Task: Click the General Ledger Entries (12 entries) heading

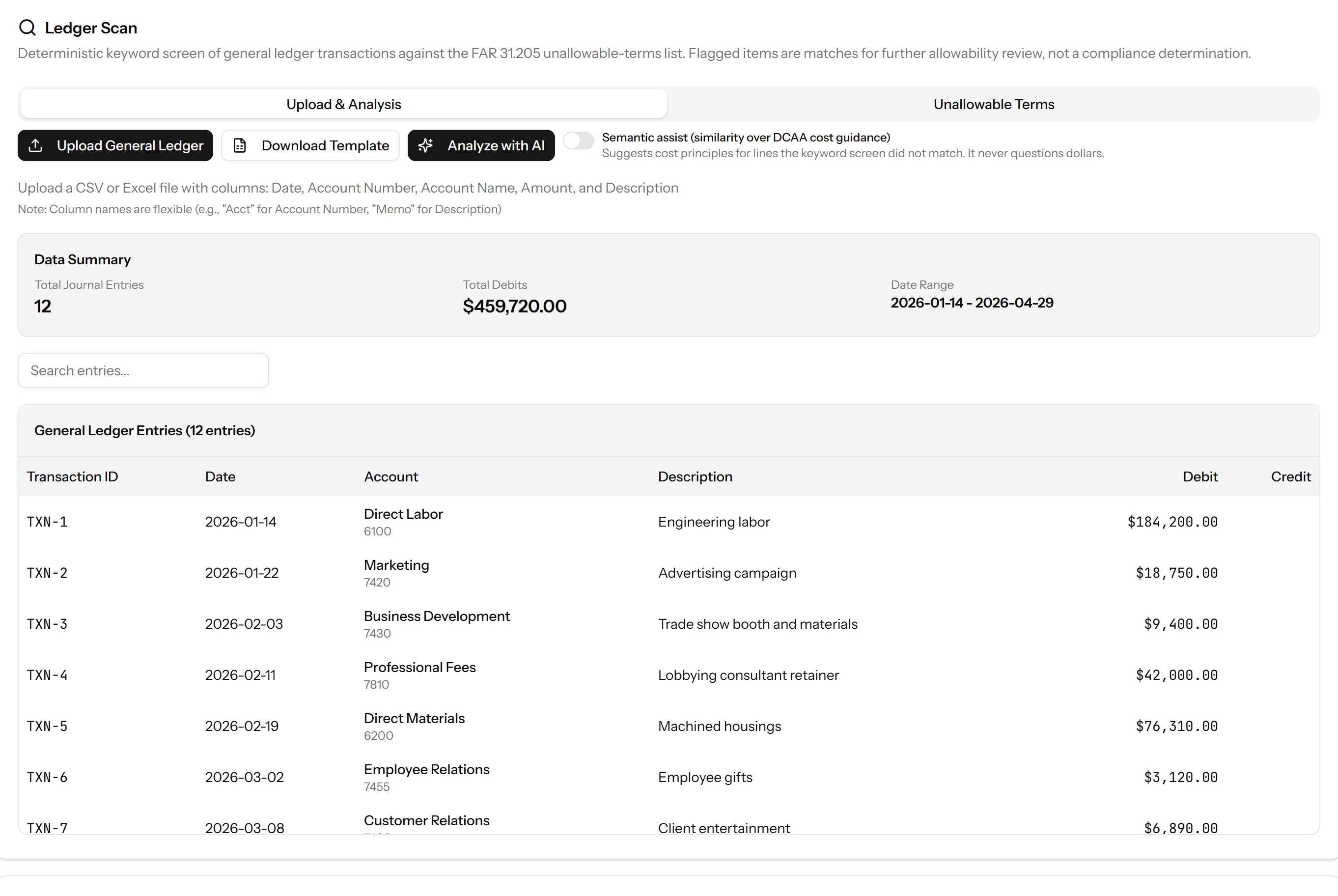Action: [144, 430]
